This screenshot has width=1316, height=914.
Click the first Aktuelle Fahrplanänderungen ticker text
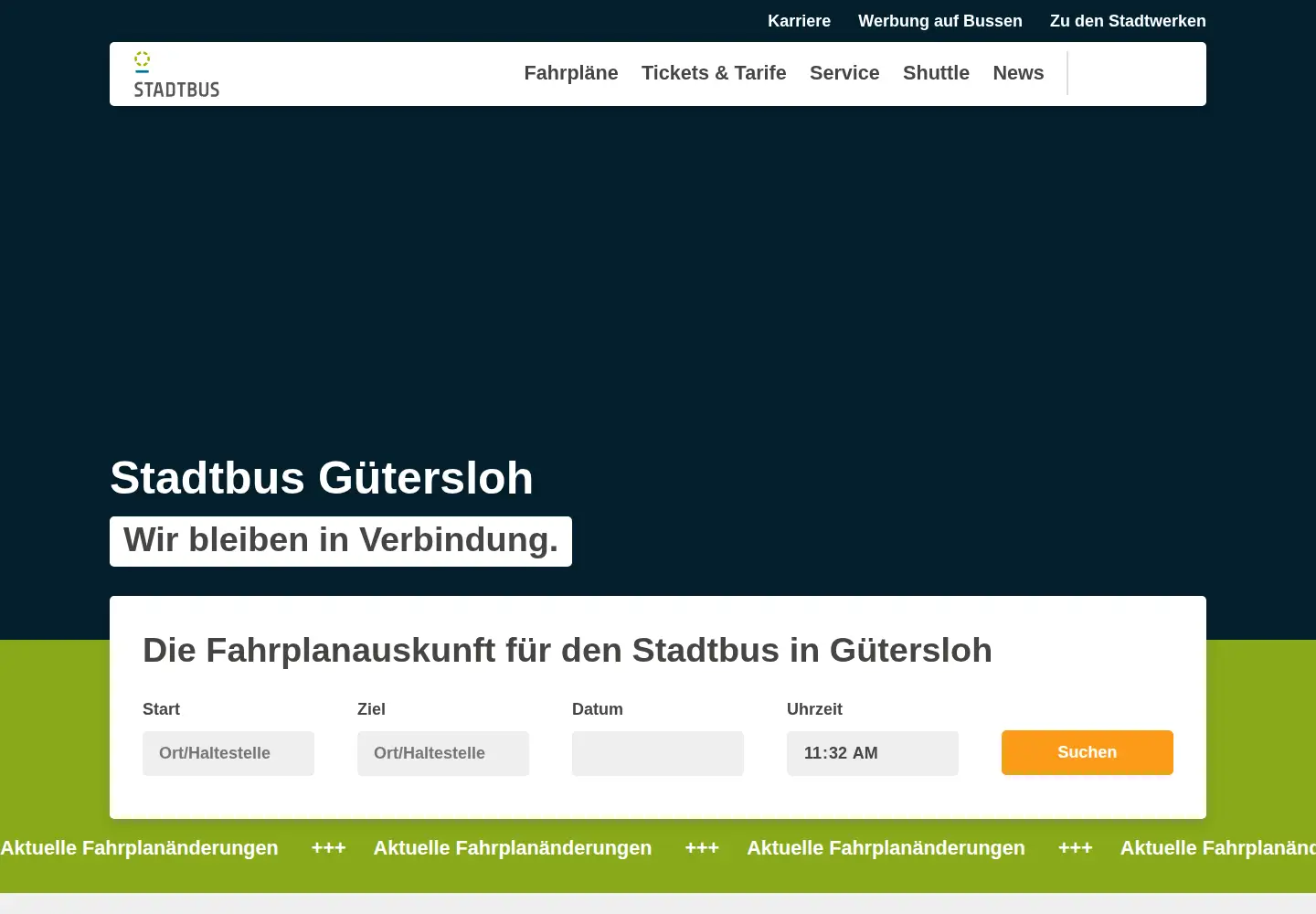tap(139, 848)
